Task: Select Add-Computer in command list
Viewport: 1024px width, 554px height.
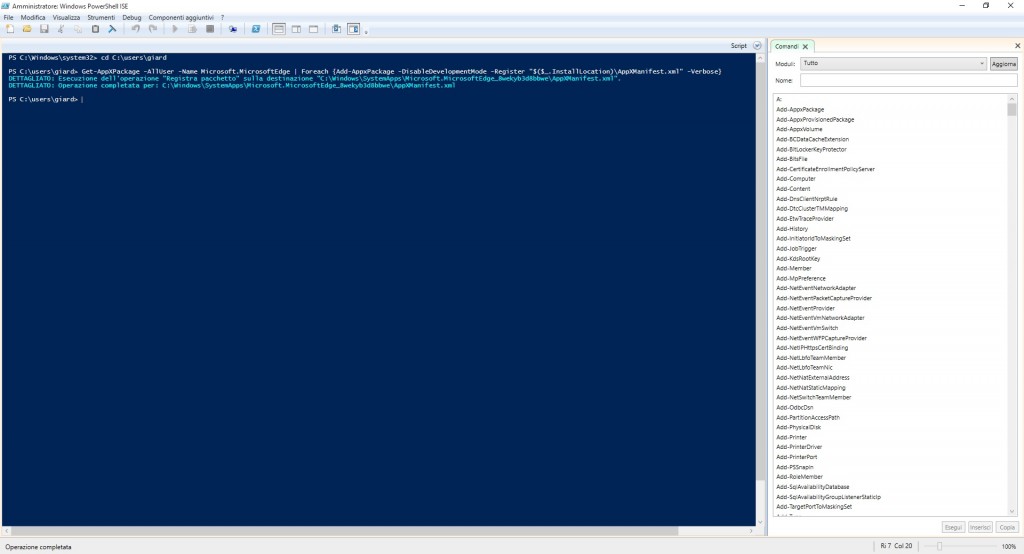Action: click(795, 179)
